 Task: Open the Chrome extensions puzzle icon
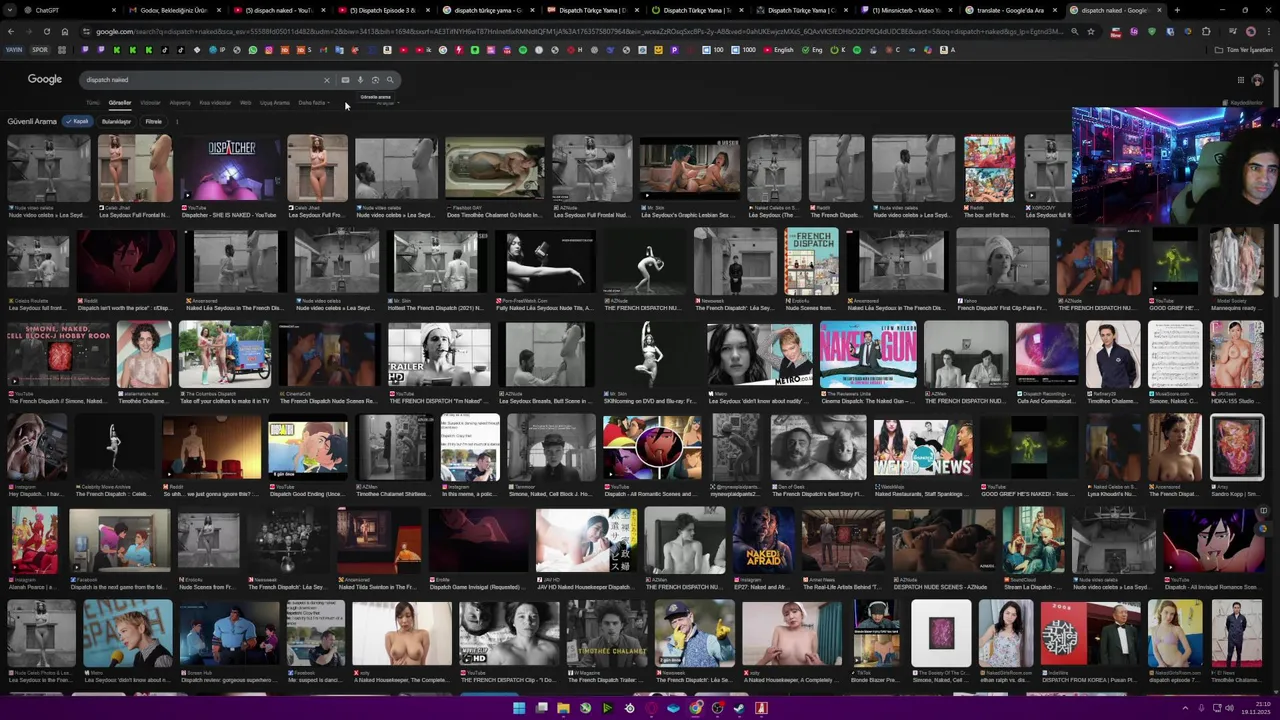point(1206,31)
